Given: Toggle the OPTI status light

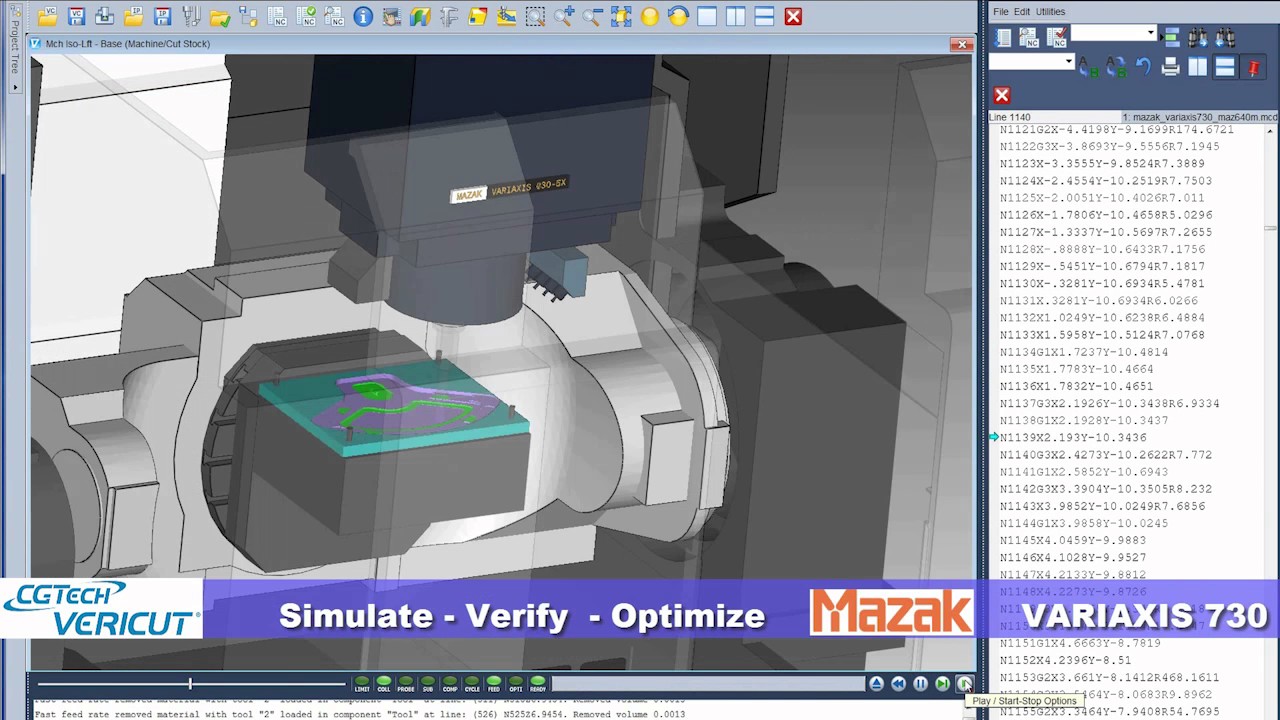Looking at the screenshot, I should pyautogui.click(x=516, y=683).
